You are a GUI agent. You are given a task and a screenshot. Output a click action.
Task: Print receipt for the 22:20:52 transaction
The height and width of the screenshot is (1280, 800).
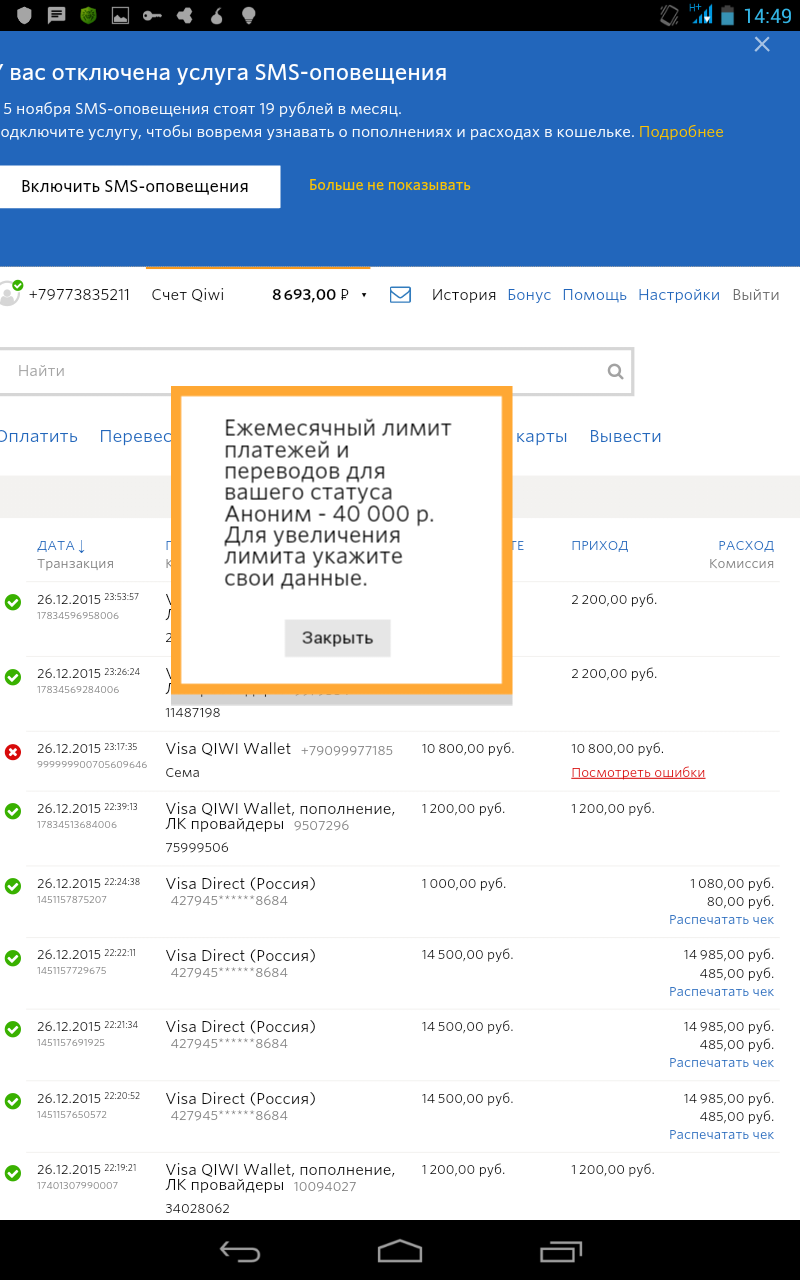pos(721,1135)
